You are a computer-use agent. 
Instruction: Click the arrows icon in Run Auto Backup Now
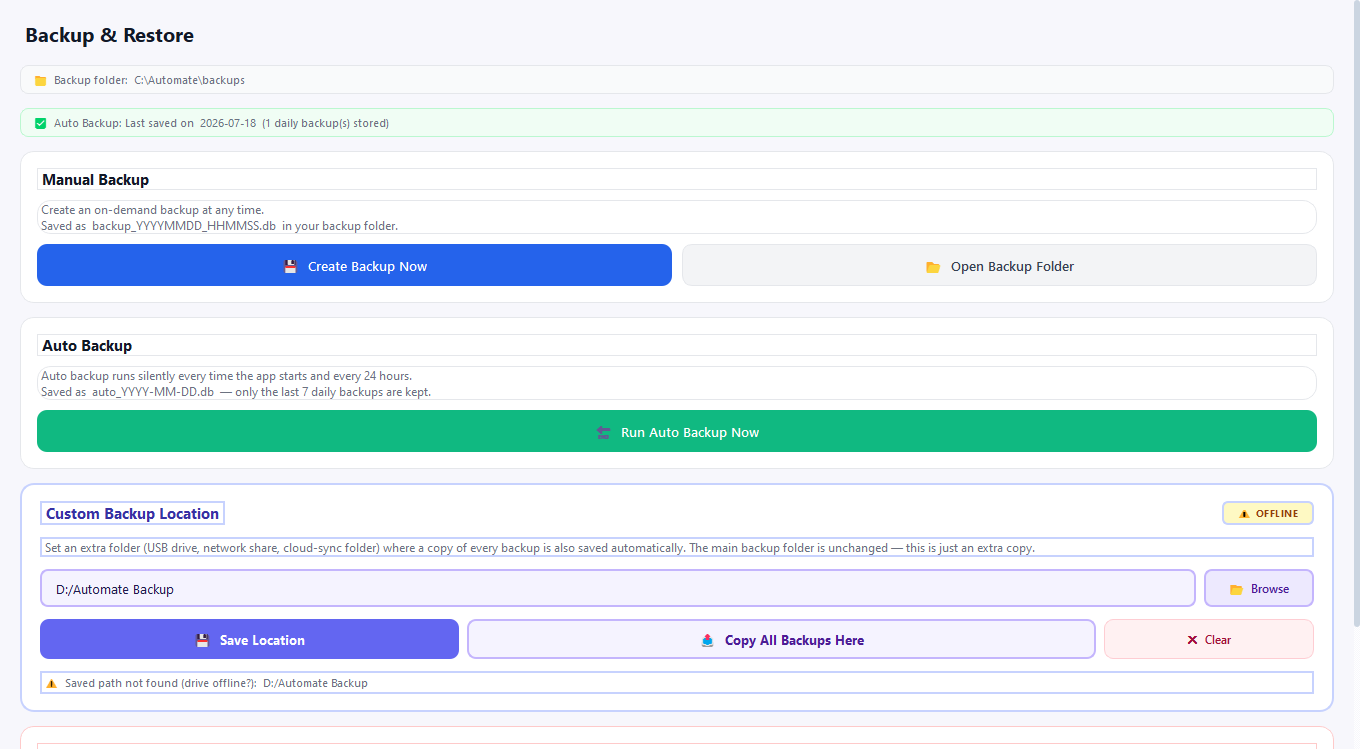point(603,432)
